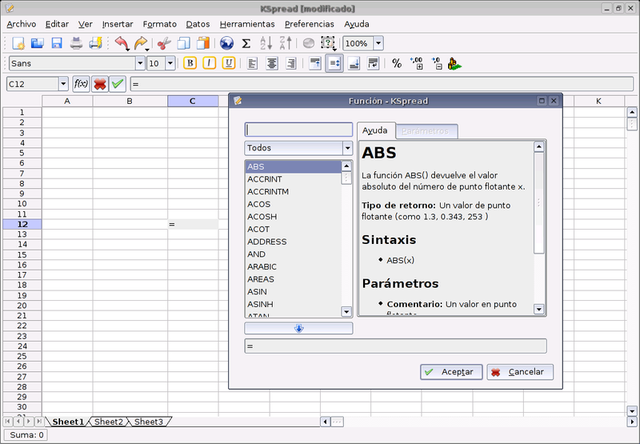Open the Formato menu
This screenshot has width=640, height=444.
pos(160,24)
